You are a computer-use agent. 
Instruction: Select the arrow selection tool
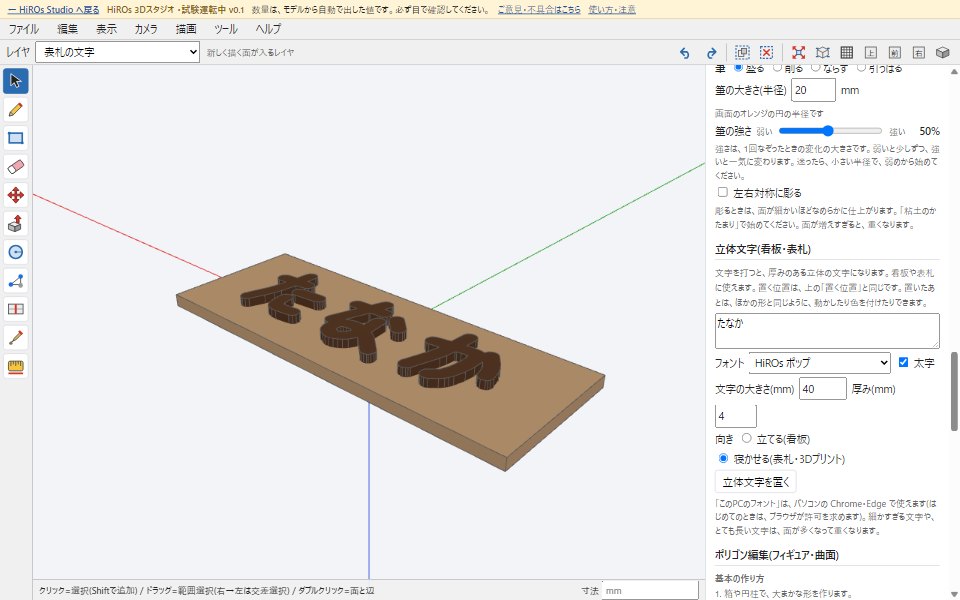16,81
